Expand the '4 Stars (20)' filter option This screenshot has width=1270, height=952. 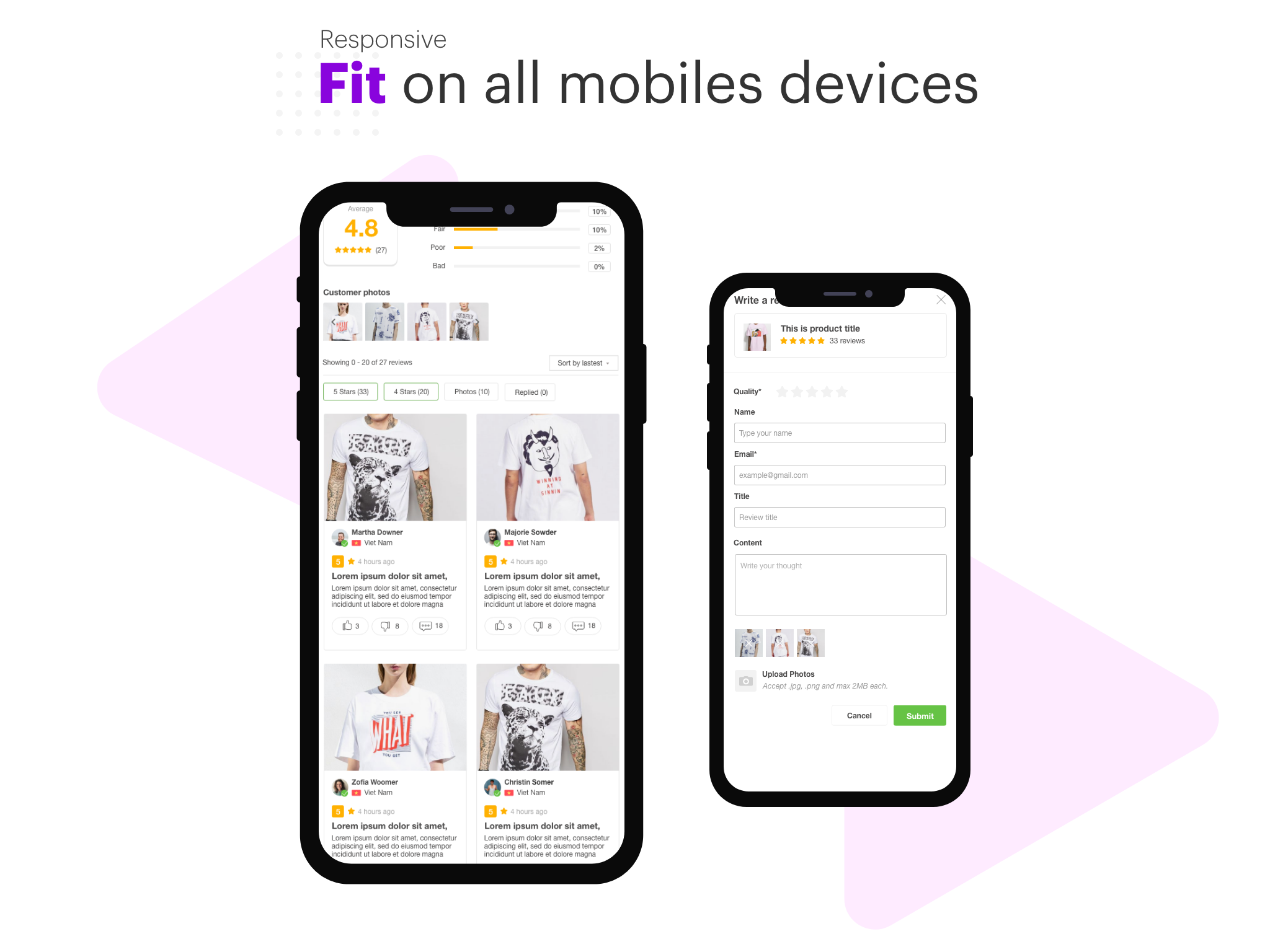tap(410, 391)
